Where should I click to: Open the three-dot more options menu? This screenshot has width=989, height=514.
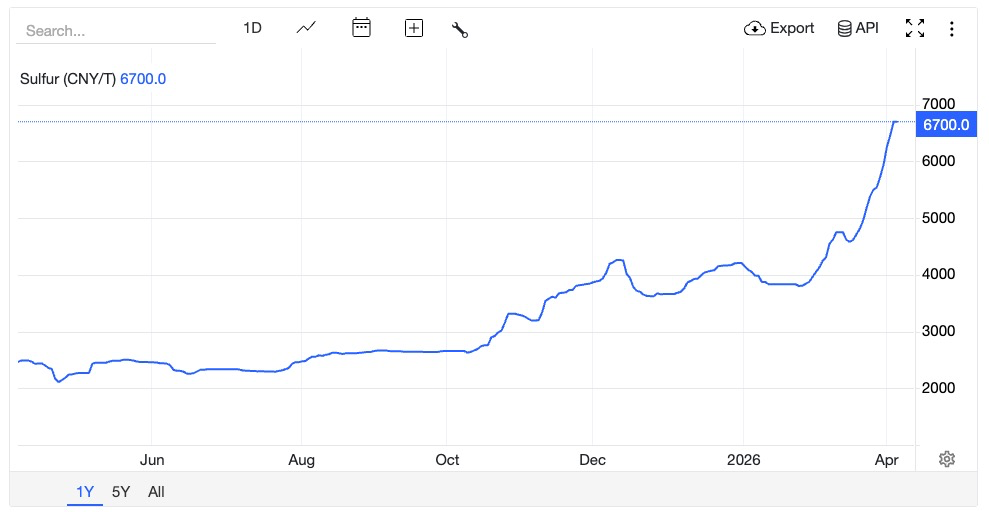point(951,28)
